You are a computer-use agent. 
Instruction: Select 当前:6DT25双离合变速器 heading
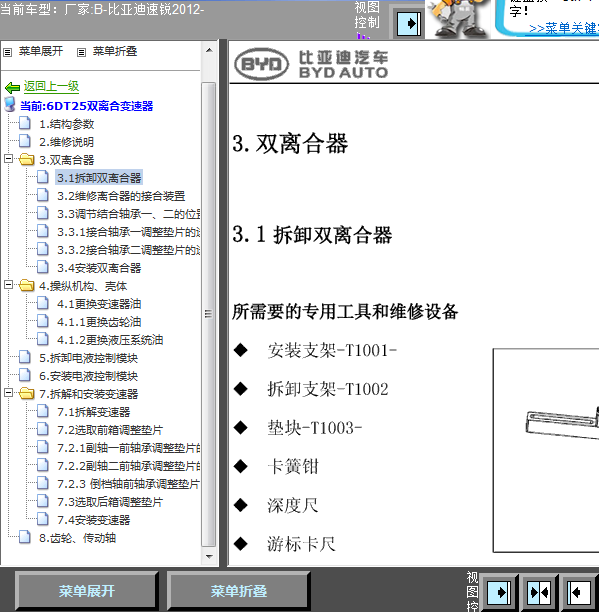point(86,106)
